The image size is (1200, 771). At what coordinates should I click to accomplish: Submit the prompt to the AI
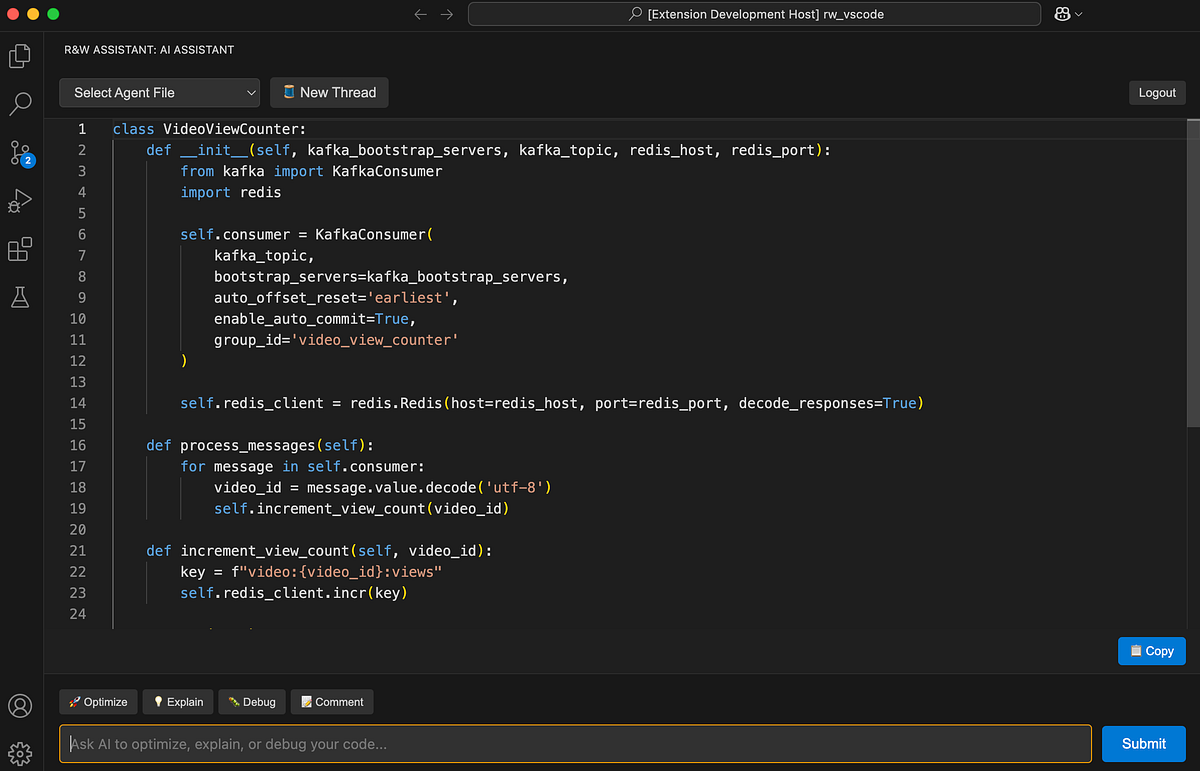[1143, 744]
